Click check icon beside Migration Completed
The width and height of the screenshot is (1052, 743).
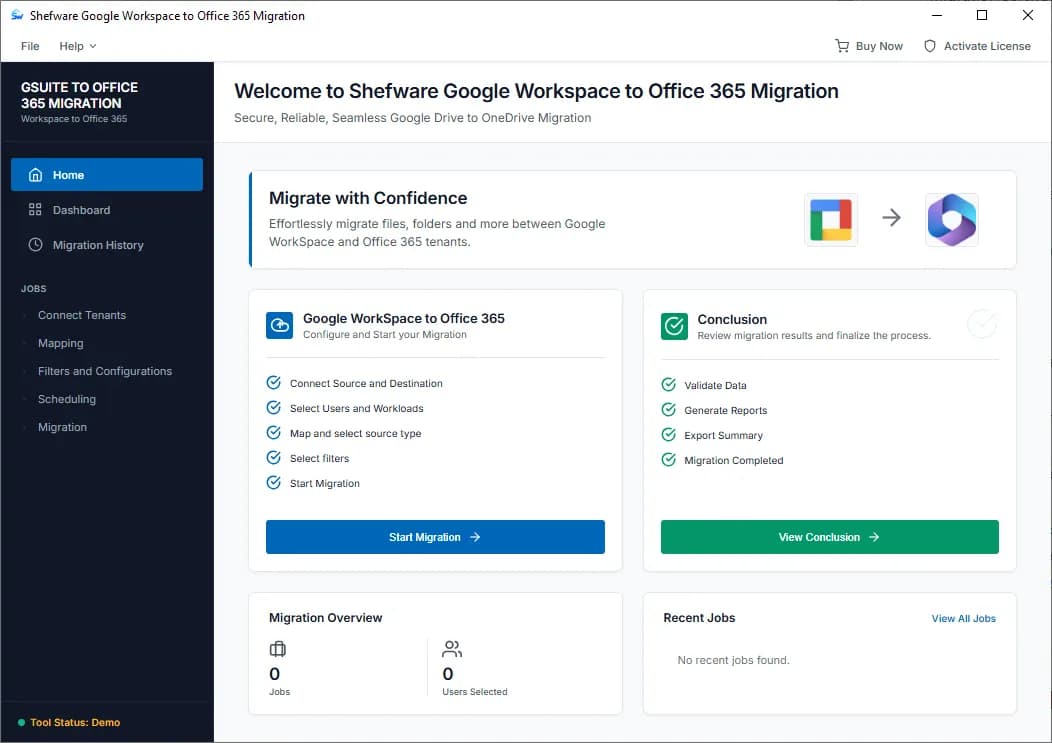click(x=668, y=460)
